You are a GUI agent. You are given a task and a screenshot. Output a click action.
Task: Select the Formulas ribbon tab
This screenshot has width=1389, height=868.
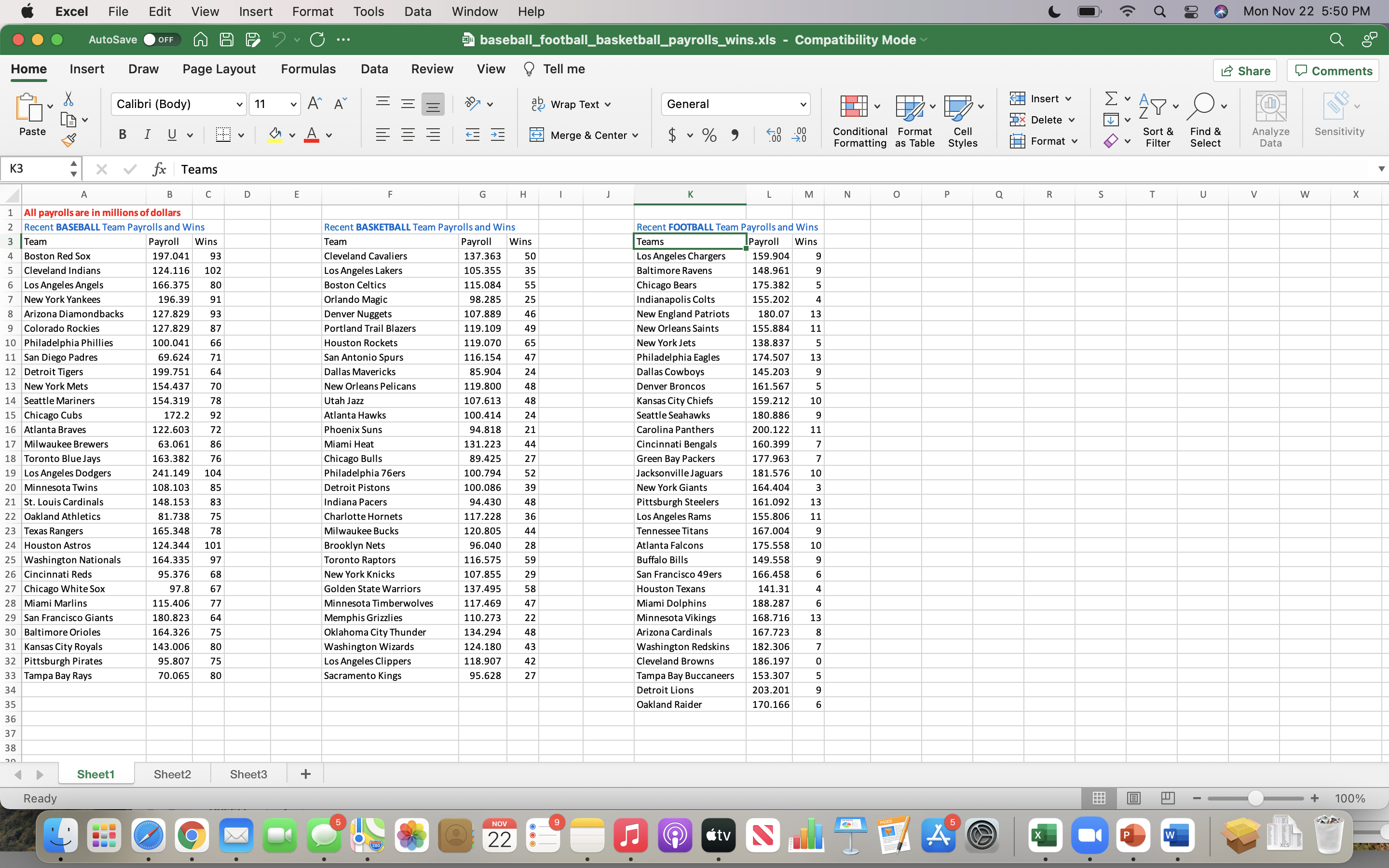coord(307,69)
